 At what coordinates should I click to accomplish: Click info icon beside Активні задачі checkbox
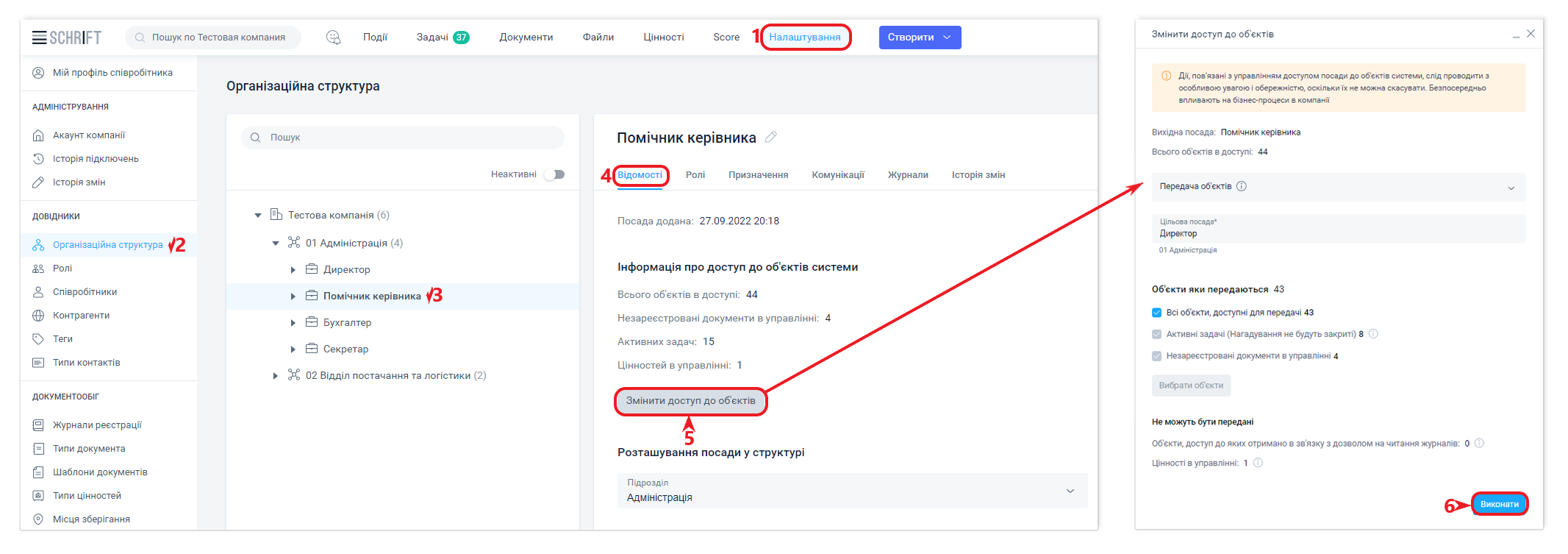pos(1373,334)
